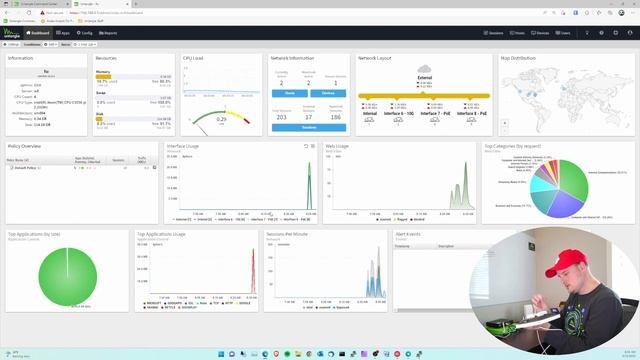
Task: Toggle Interface 8 - PoE in Interface Usage legend
Action: point(296,220)
